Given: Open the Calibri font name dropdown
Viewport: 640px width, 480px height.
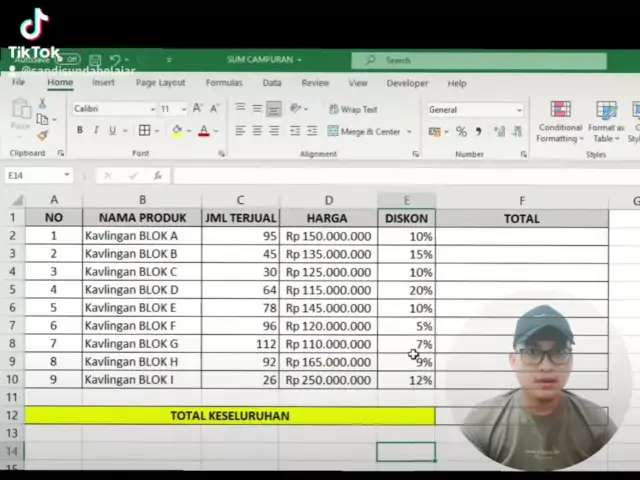Looking at the screenshot, I should [x=153, y=109].
